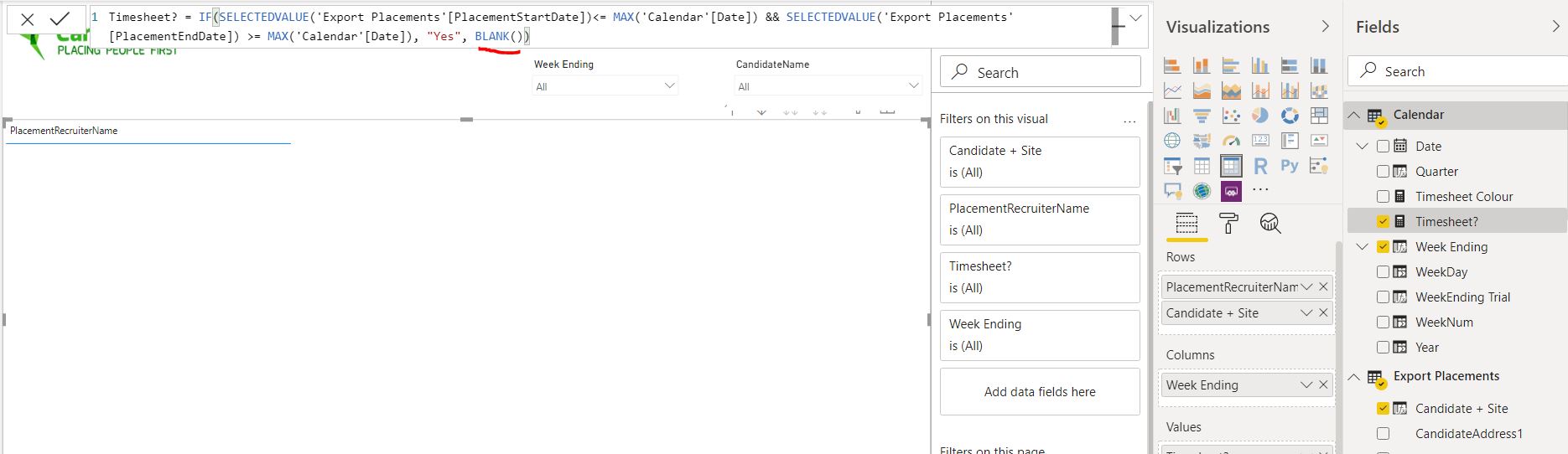The image size is (1568, 454).
Task: Collapse the Week Ending hierarchy
Action: pos(1363,246)
